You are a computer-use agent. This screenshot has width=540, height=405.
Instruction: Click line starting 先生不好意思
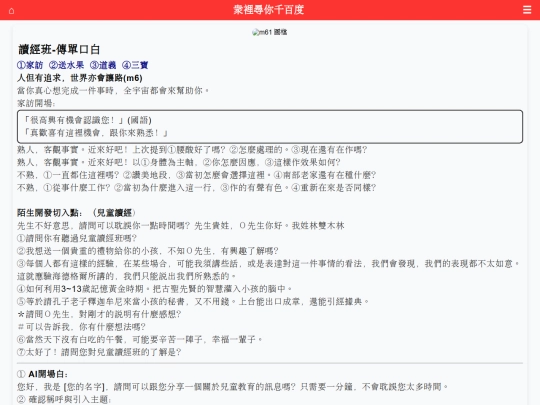[181, 226]
